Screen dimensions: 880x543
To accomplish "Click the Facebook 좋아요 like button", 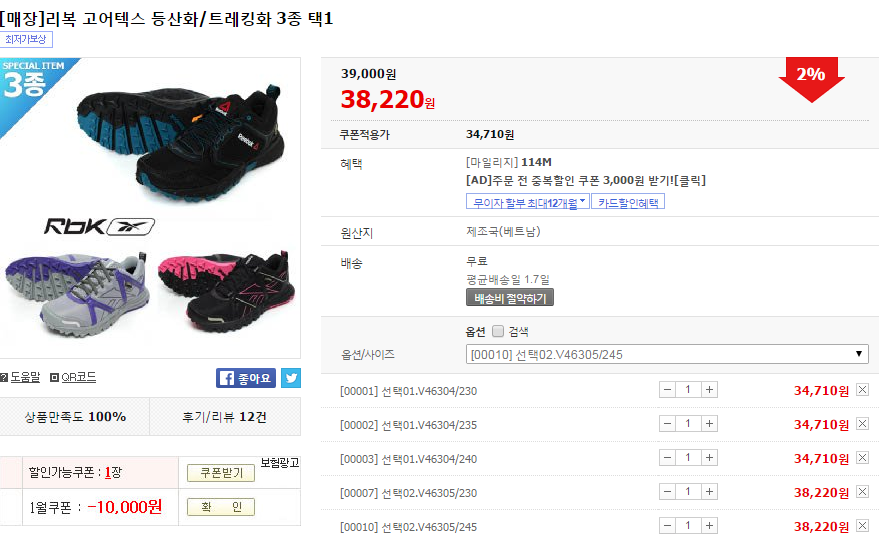I will click(x=246, y=378).
